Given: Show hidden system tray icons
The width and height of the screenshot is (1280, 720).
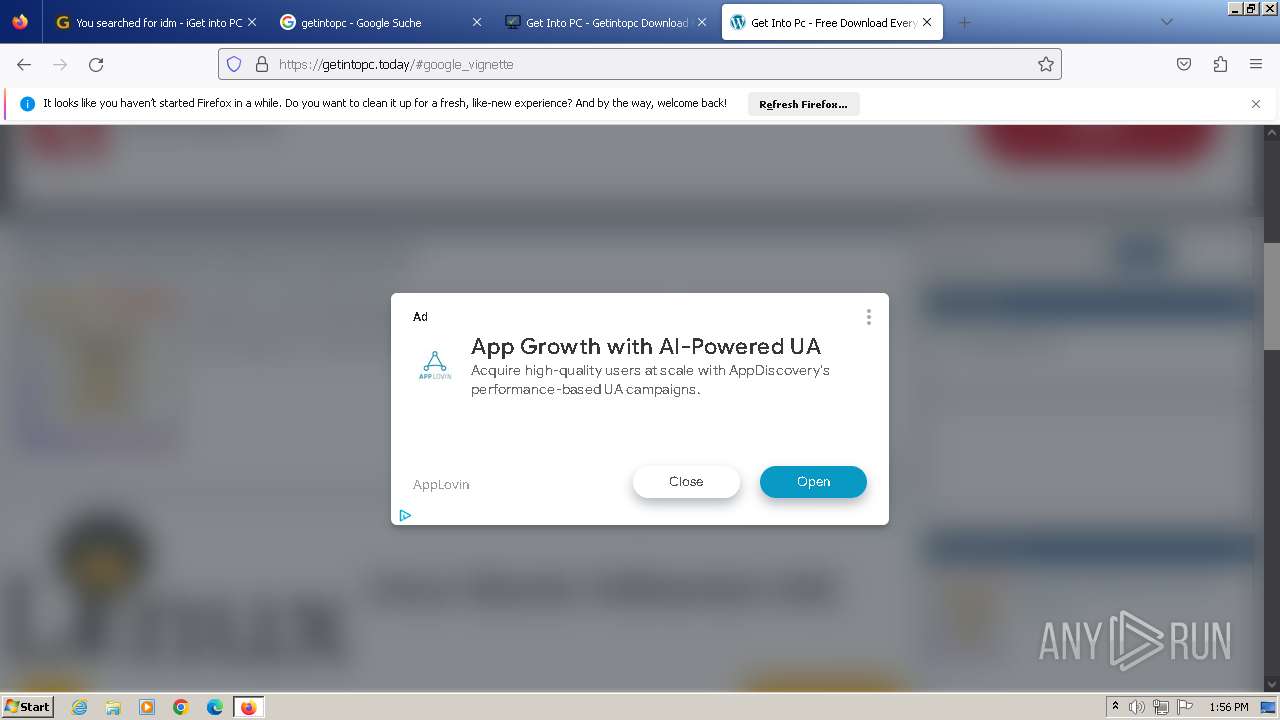Looking at the screenshot, I should (1115, 707).
